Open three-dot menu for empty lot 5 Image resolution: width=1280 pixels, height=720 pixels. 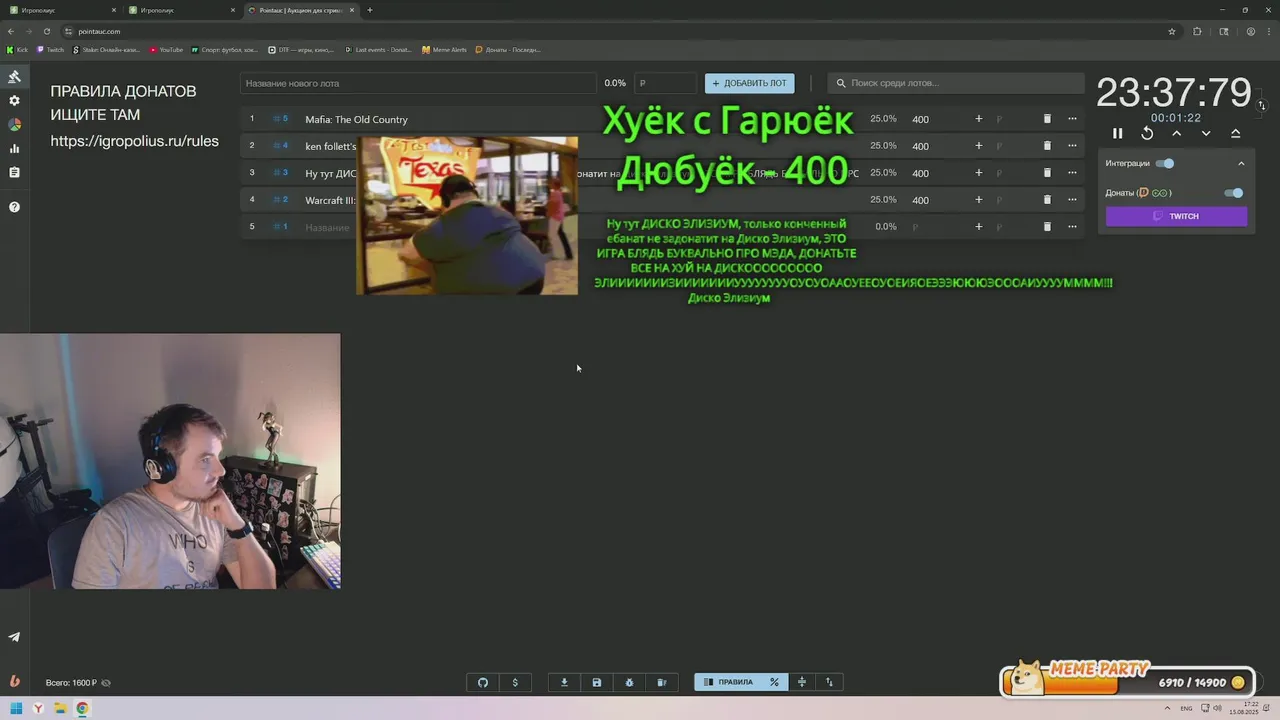click(x=1072, y=227)
